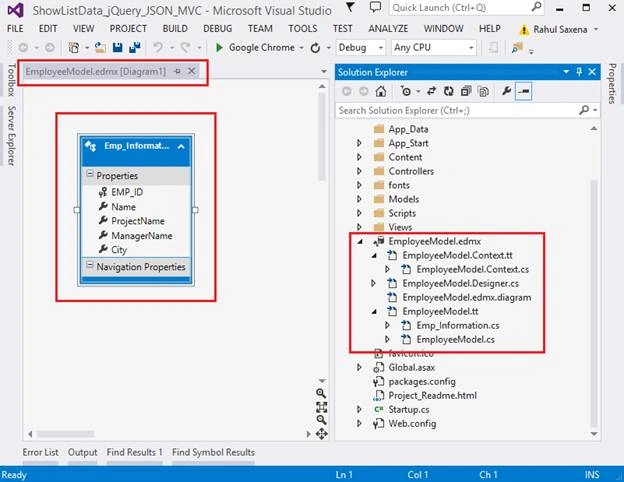Open the Any CPU platform dropdown
This screenshot has height=482, width=624.
433,48
